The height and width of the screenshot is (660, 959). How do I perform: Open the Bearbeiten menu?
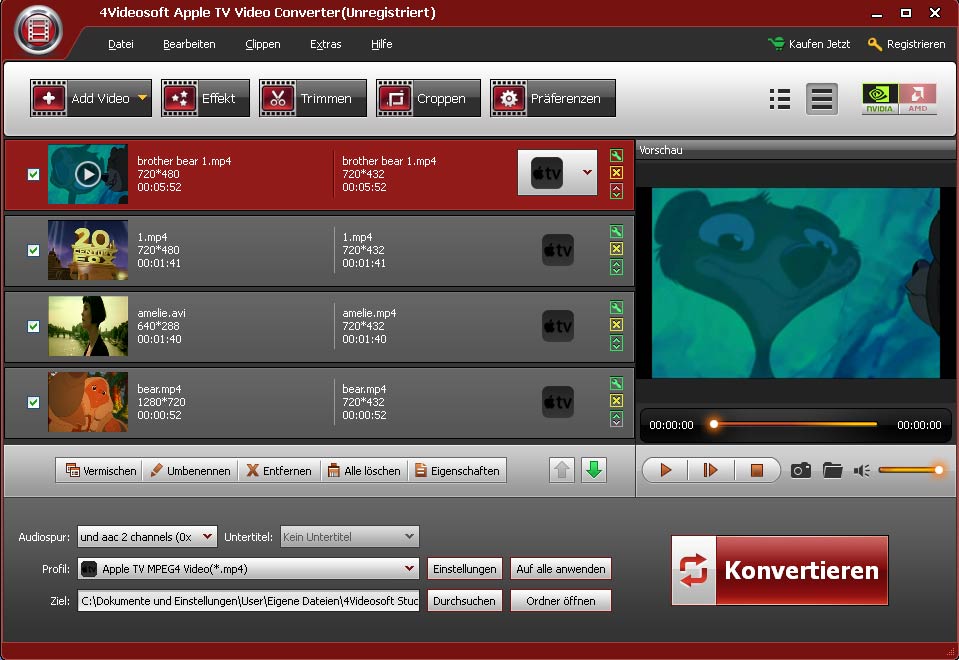click(189, 44)
